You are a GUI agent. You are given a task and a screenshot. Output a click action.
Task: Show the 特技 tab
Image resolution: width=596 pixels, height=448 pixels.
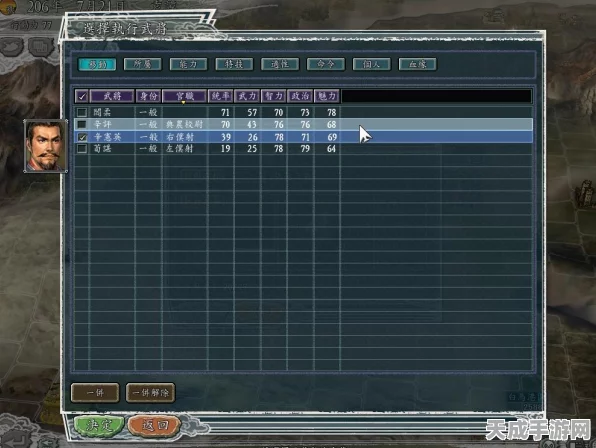234,64
